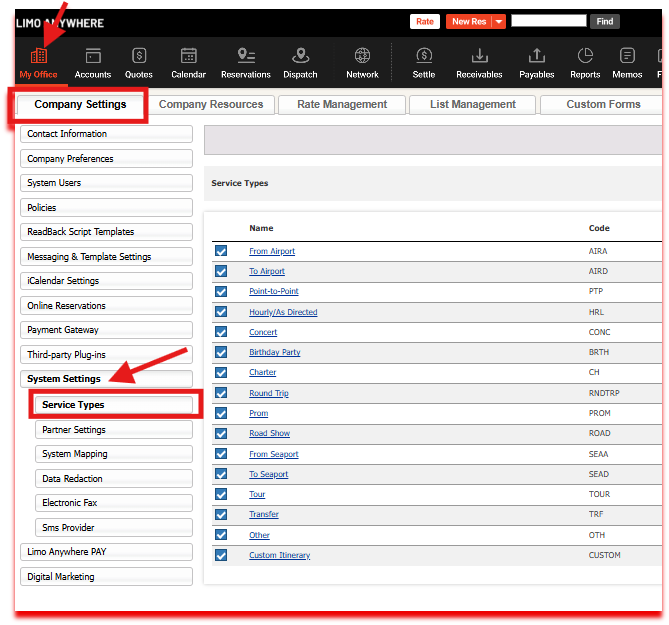Switch to the Company Resources tab
669x625 pixels.
211,104
